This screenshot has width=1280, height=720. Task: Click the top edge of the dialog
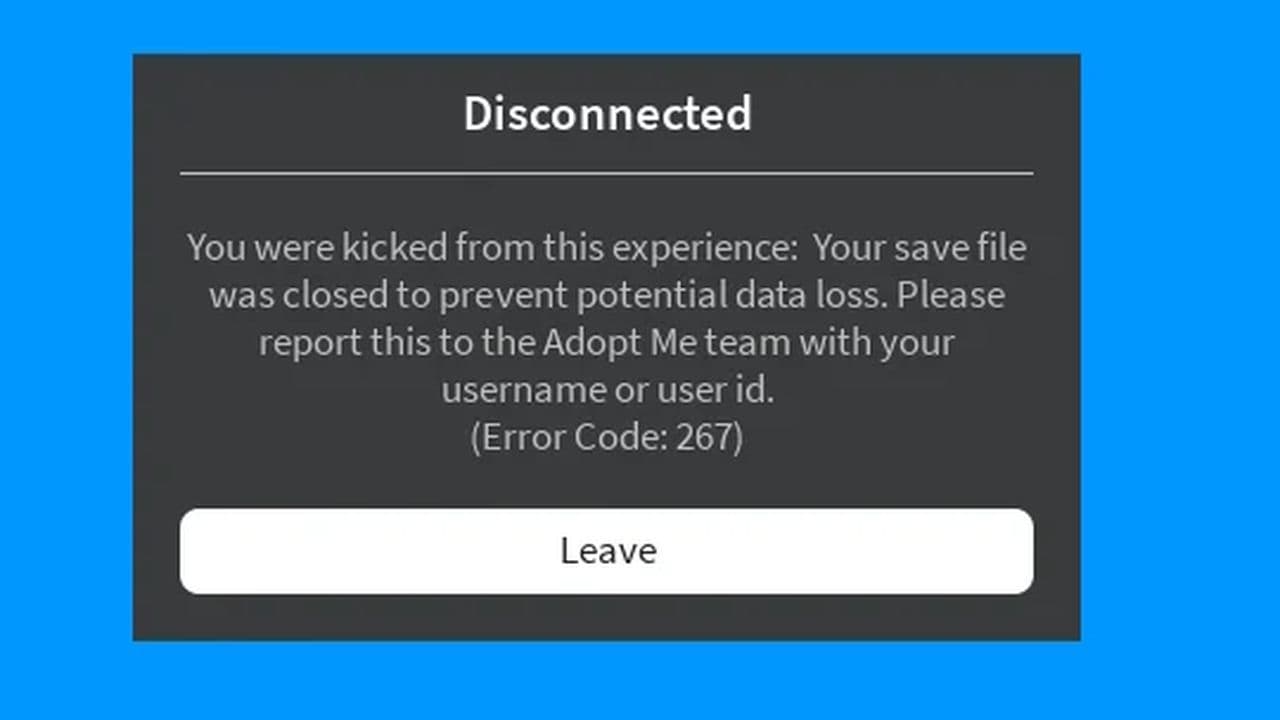[607, 55]
